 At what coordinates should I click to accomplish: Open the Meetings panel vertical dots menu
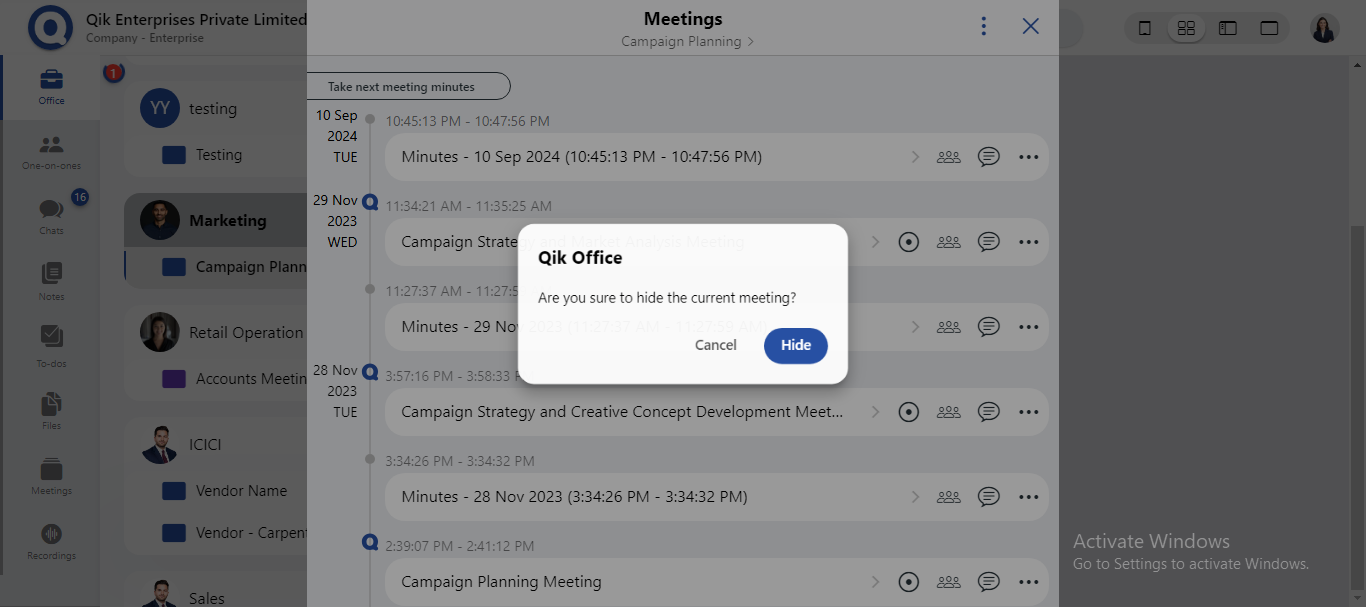coord(984,26)
